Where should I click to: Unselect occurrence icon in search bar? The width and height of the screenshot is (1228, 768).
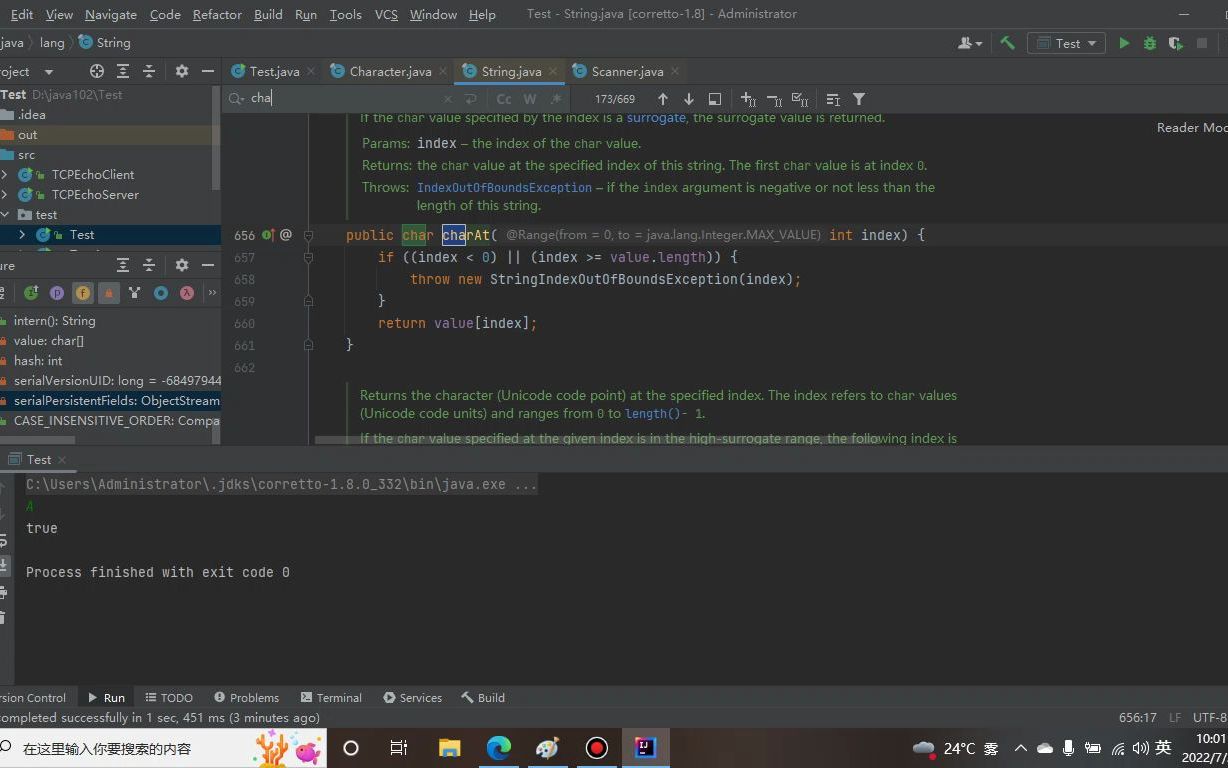(774, 99)
